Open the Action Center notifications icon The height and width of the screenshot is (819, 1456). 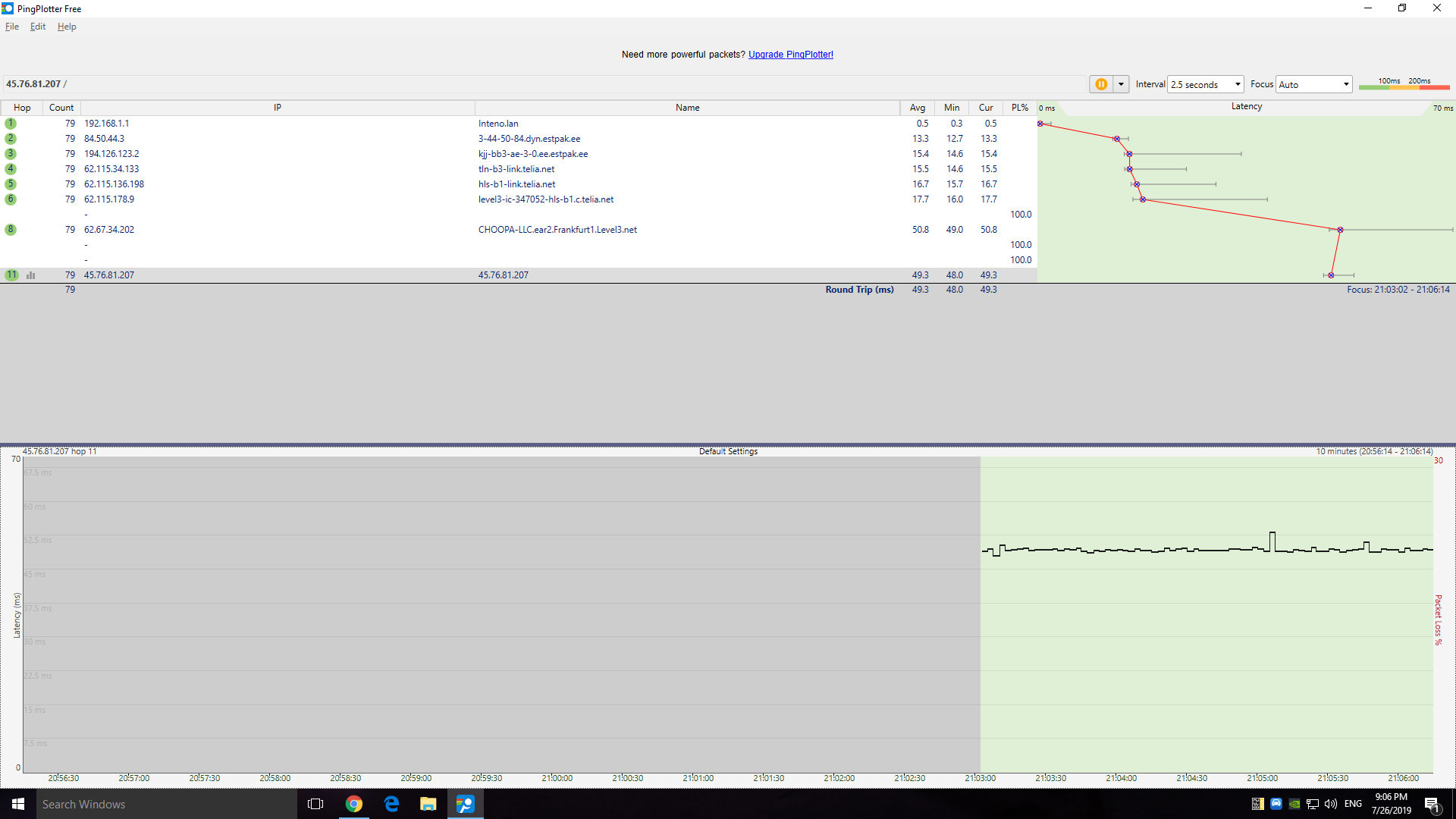pos(1432,805)
